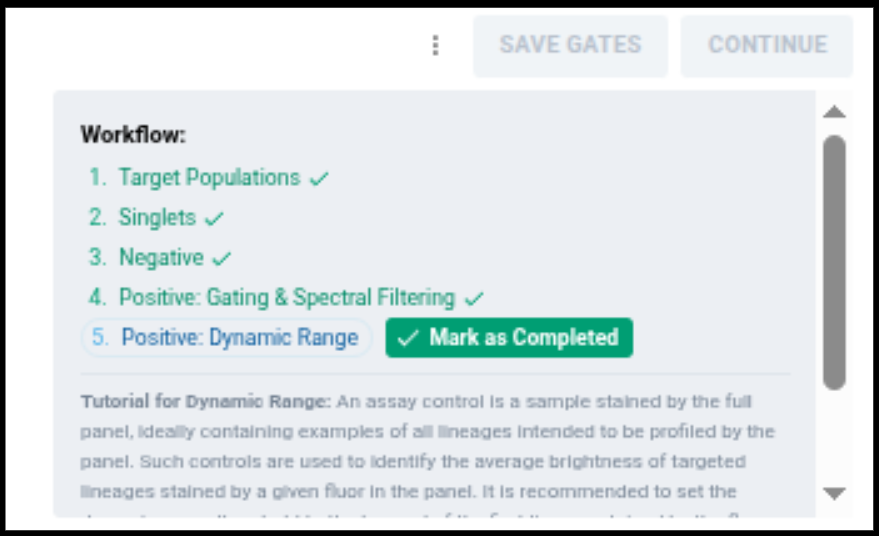This screenshot has width=879, height=536.
Task: Click the Workflow heading label
Action: pos(133,135)
